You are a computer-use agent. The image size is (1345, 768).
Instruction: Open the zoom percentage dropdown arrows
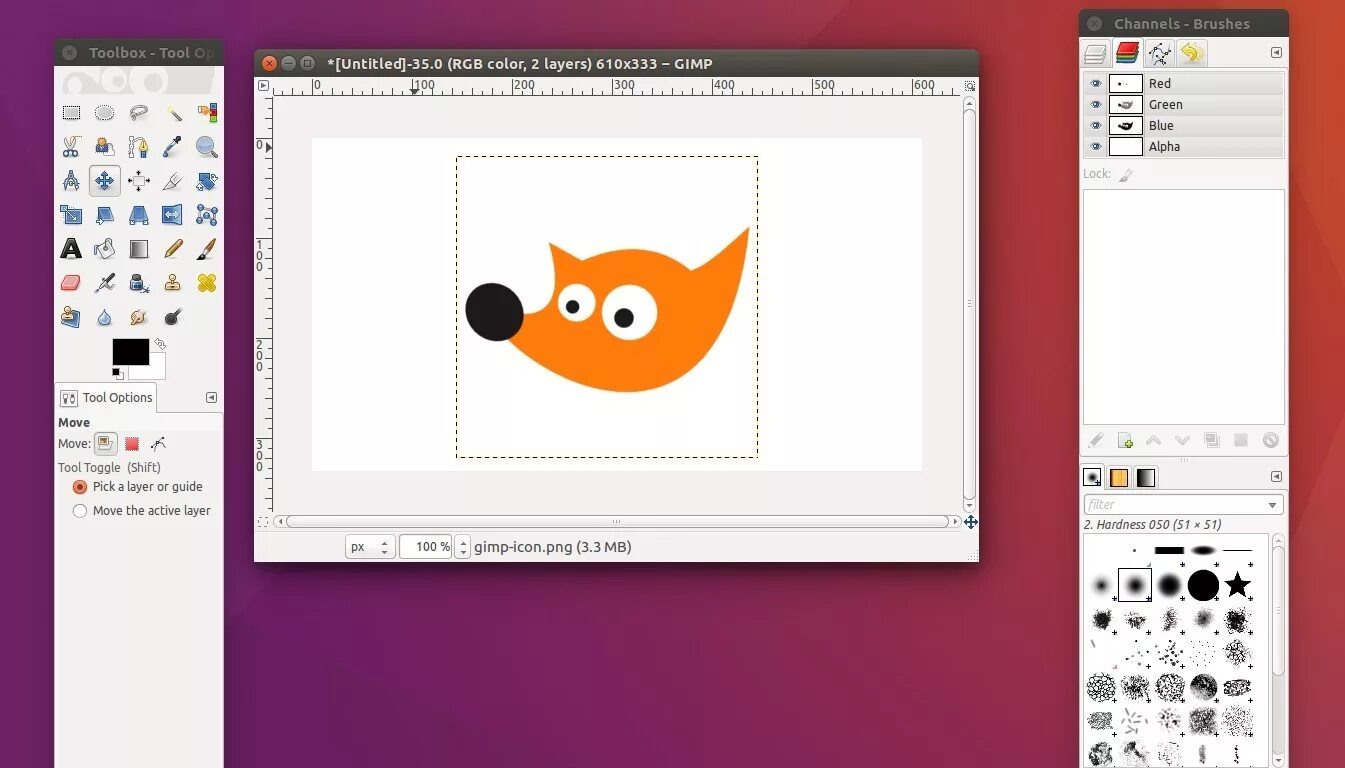(462, 547)
